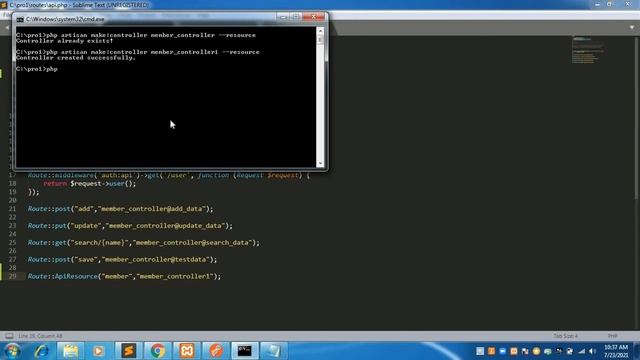
Task: Minimize the Sublime Text window
Action: (x=598, y=4)
